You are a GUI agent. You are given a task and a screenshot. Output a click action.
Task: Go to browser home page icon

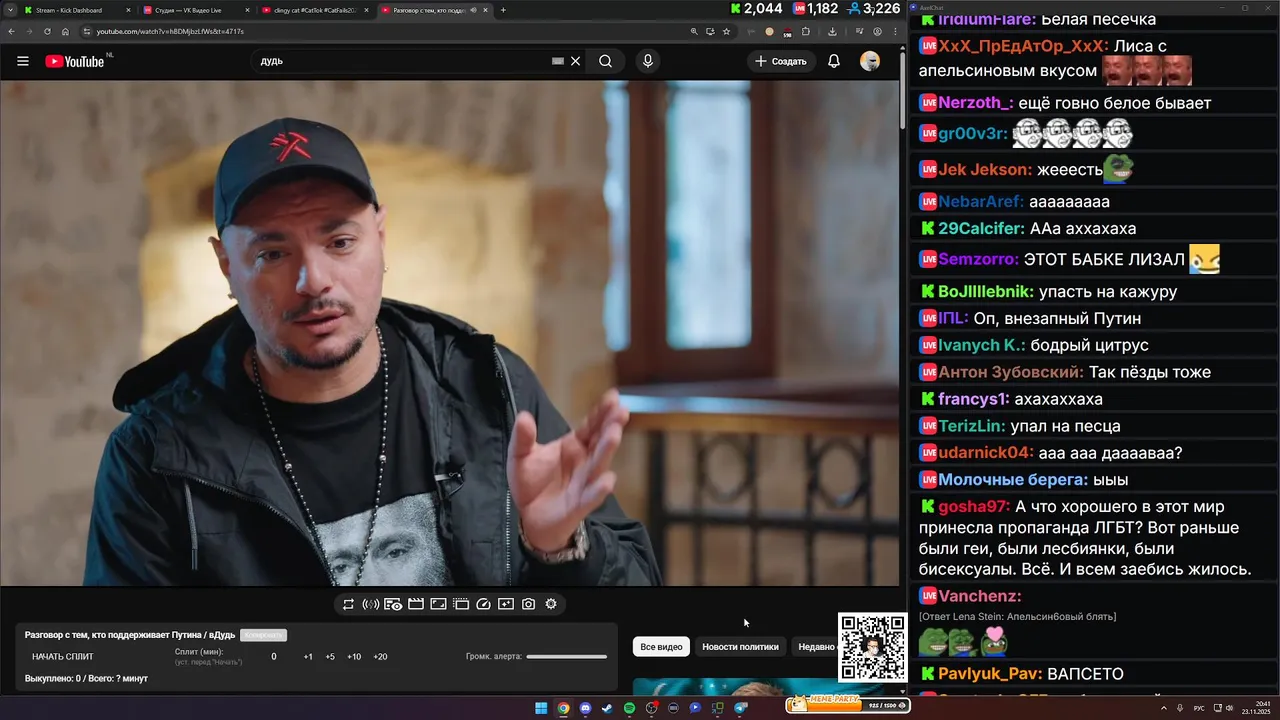pos(65,31)
